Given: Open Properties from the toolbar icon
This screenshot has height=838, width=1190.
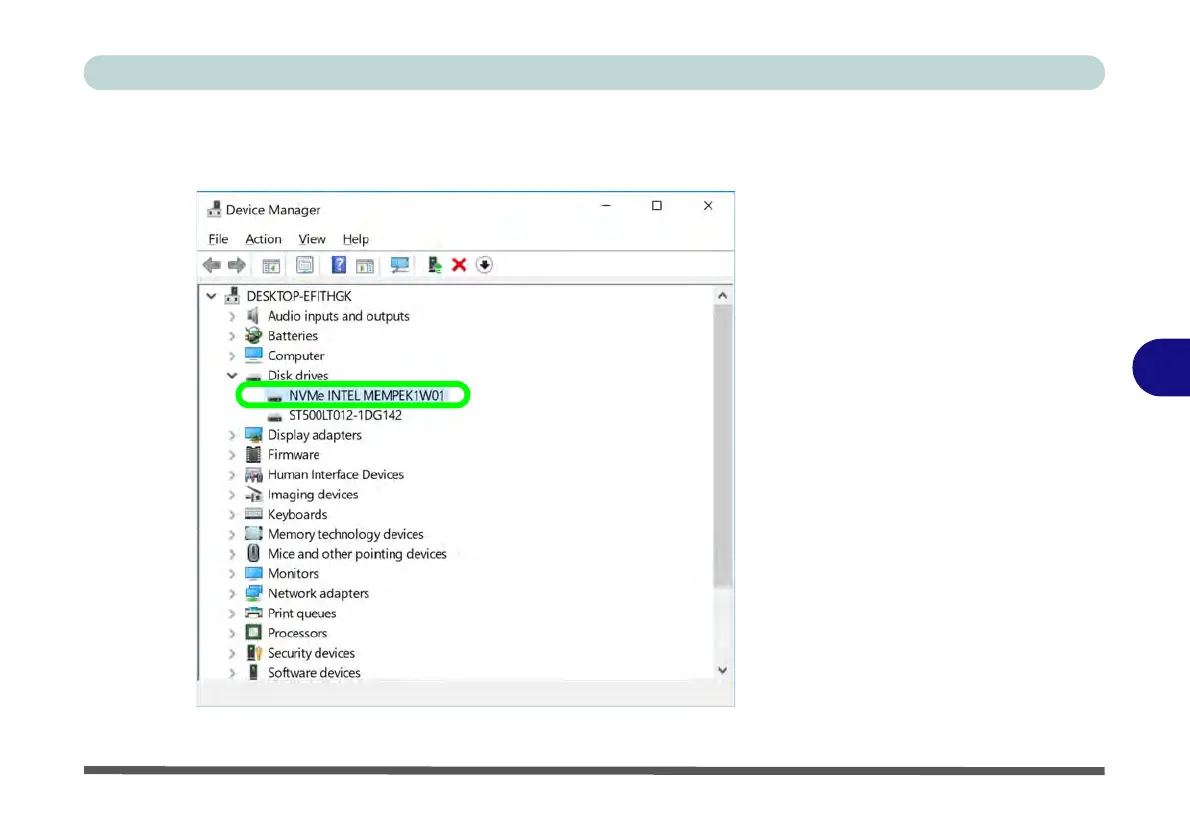Looking at the screenshot, I should click(305, 265).
